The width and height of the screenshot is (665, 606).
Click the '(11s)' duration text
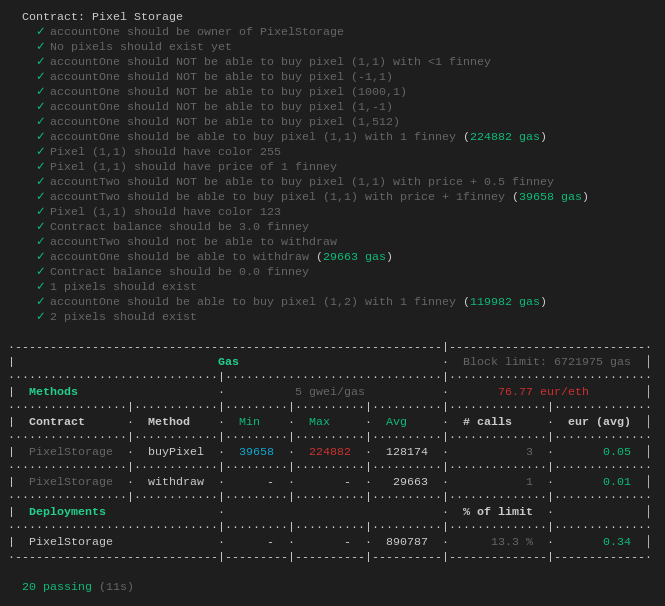point(116,586)
